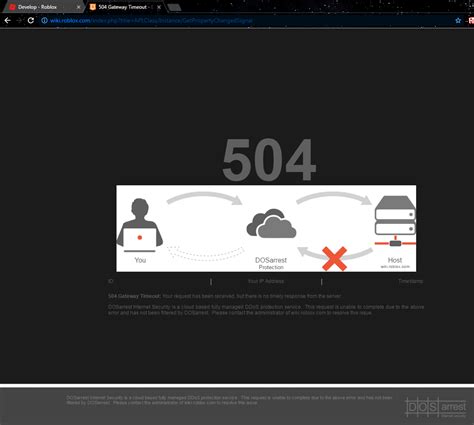Bookmark this page with the star icon

point(458,21)
